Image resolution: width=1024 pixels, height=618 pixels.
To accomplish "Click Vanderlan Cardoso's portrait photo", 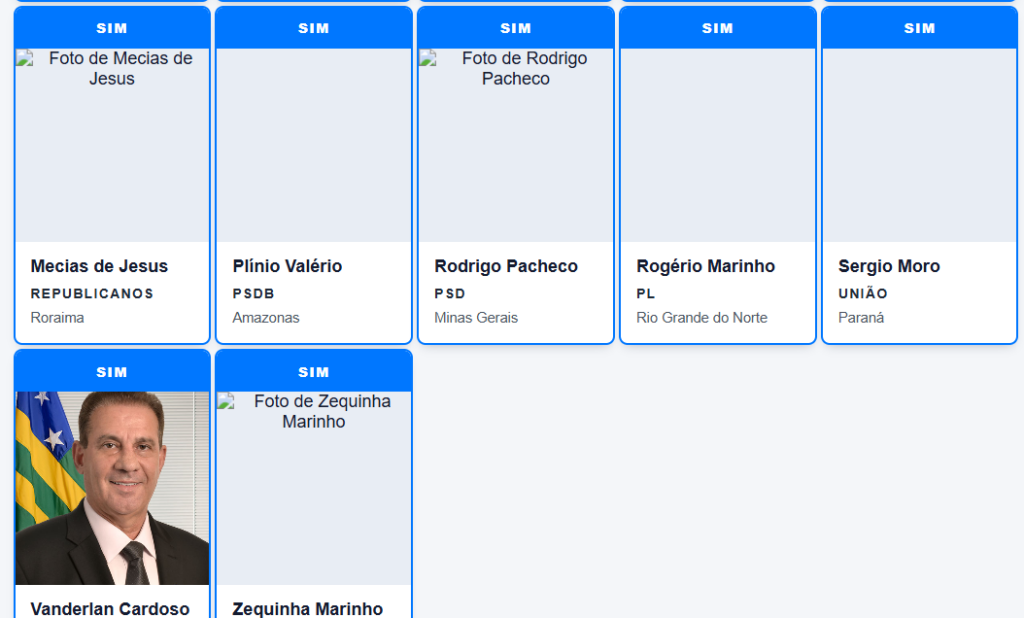I will [112, 488].
